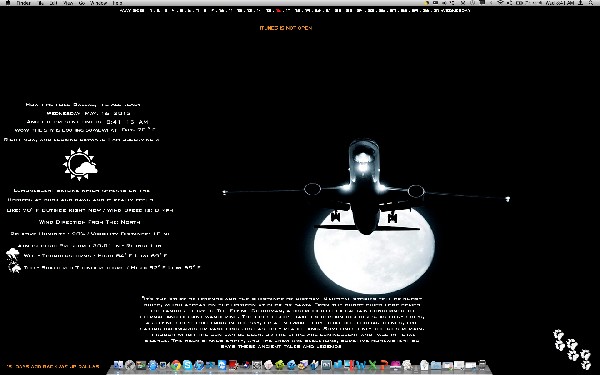Click the Wi-Fi status icon in menu bar
This screenshot has height=375, width=600.
[x=501, y=2]
